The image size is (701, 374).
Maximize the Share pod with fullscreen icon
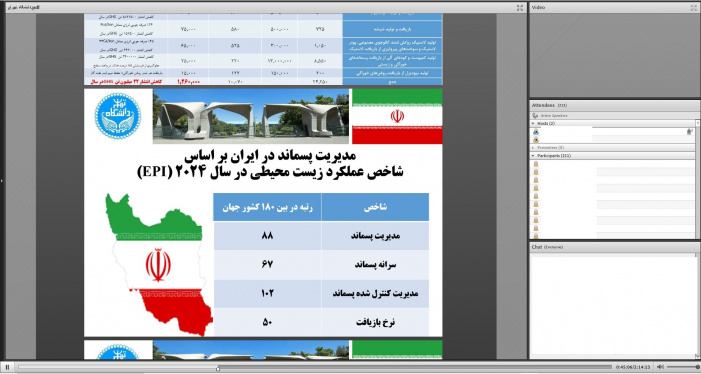[519, 8]
